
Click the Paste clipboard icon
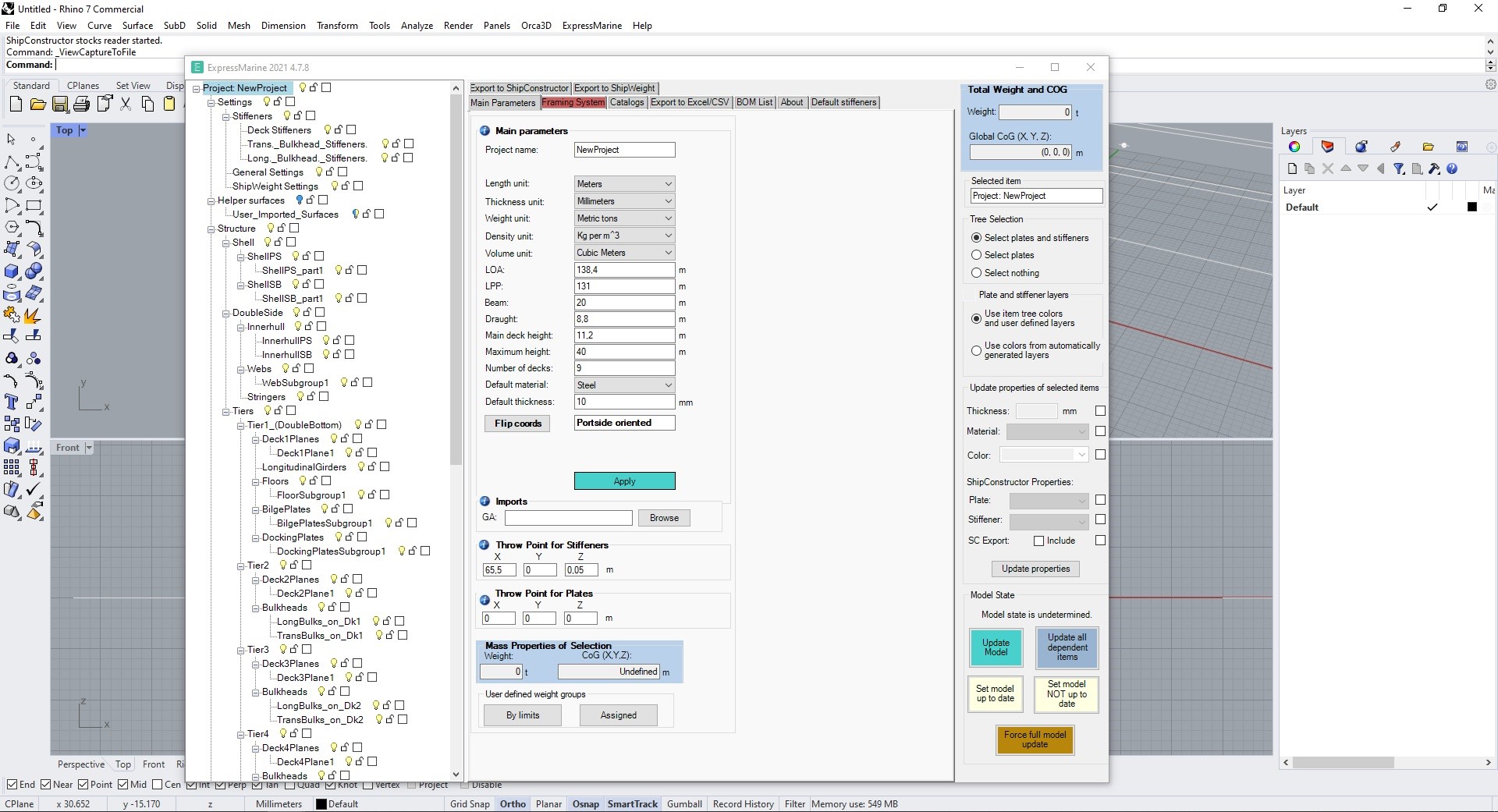click(169, 104)
